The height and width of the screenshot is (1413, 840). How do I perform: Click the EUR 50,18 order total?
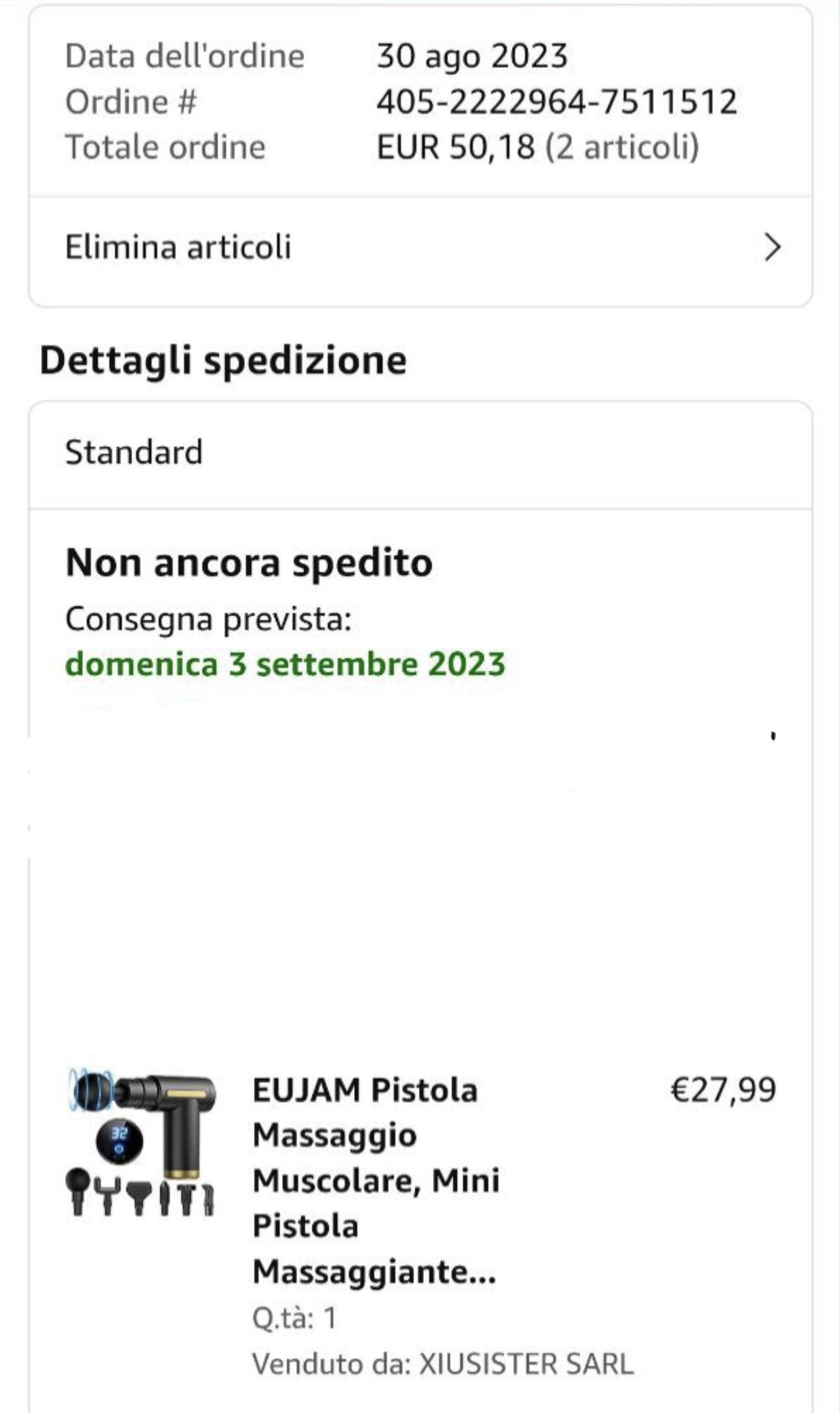[456, 147]
